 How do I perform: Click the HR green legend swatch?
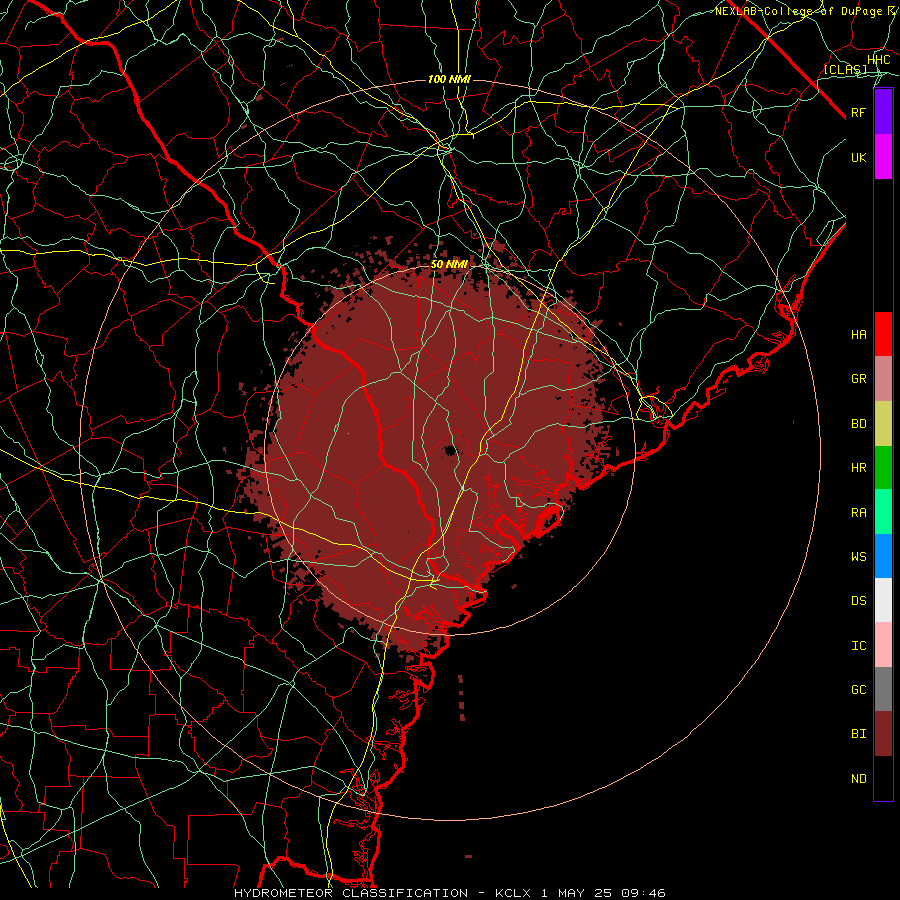click(883, 468)
